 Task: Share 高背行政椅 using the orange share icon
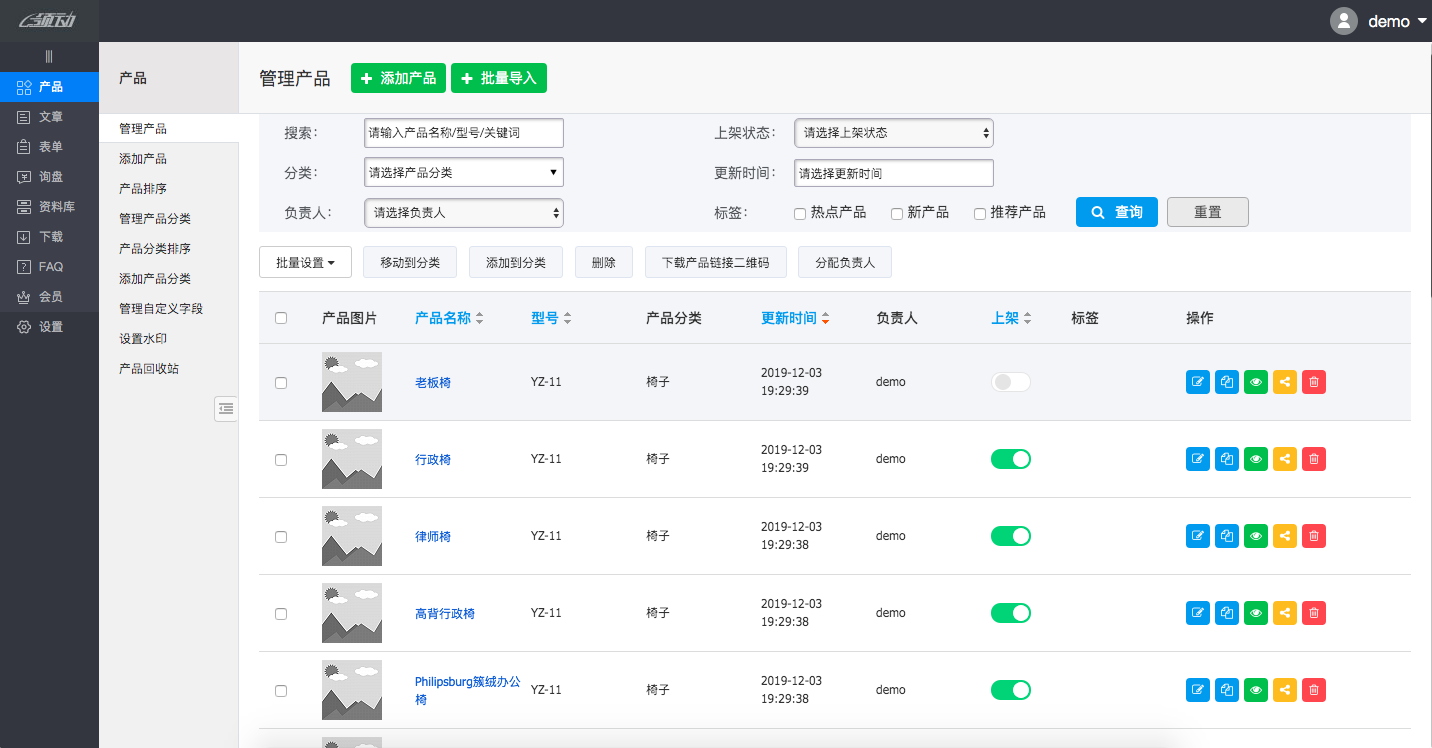pyautogui.click(x=1284, y=612)
